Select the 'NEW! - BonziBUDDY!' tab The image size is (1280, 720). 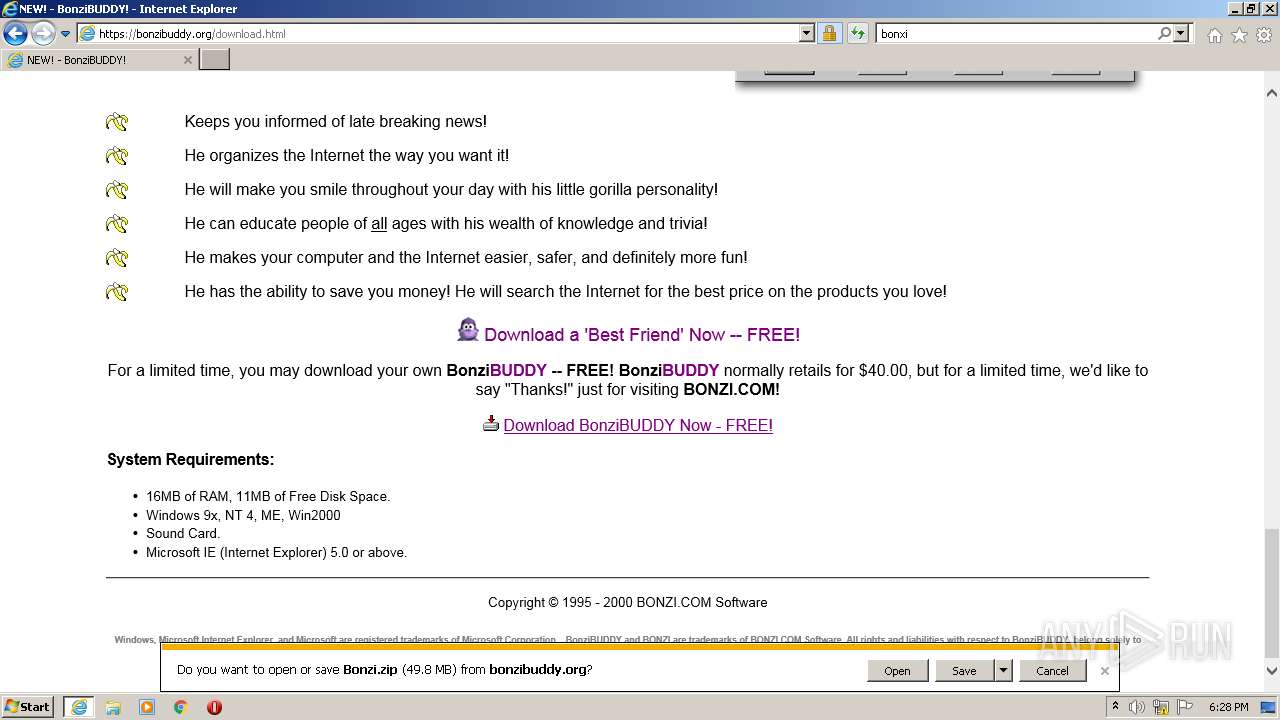(100, 60)
